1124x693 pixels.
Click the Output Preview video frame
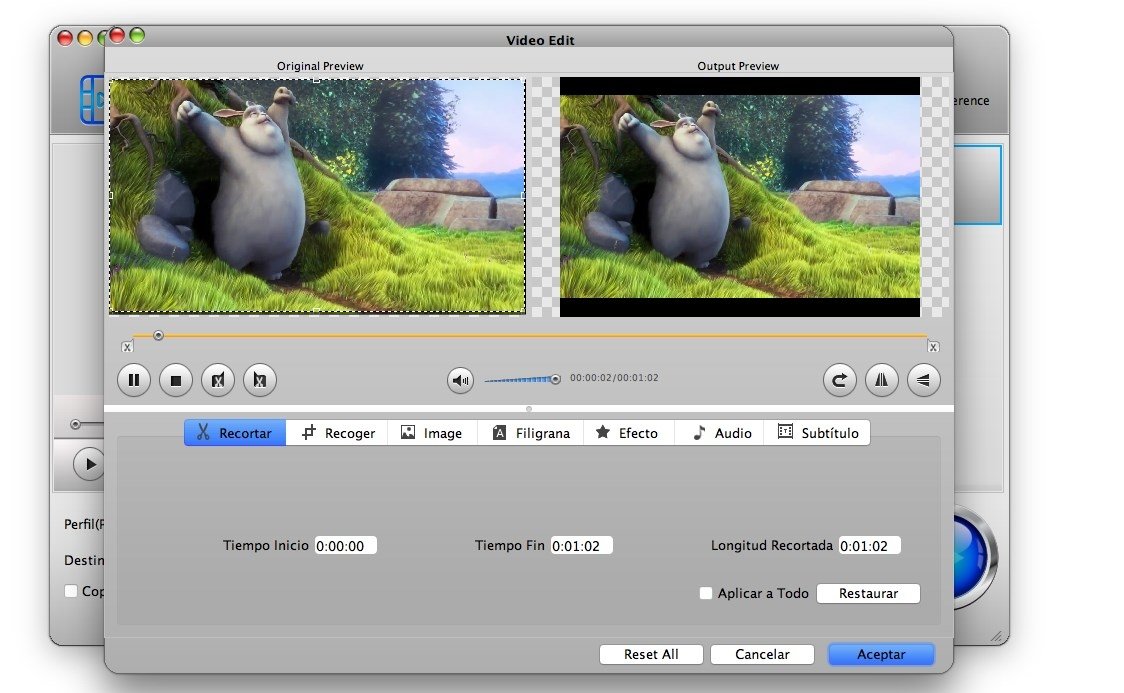[740, 197]
